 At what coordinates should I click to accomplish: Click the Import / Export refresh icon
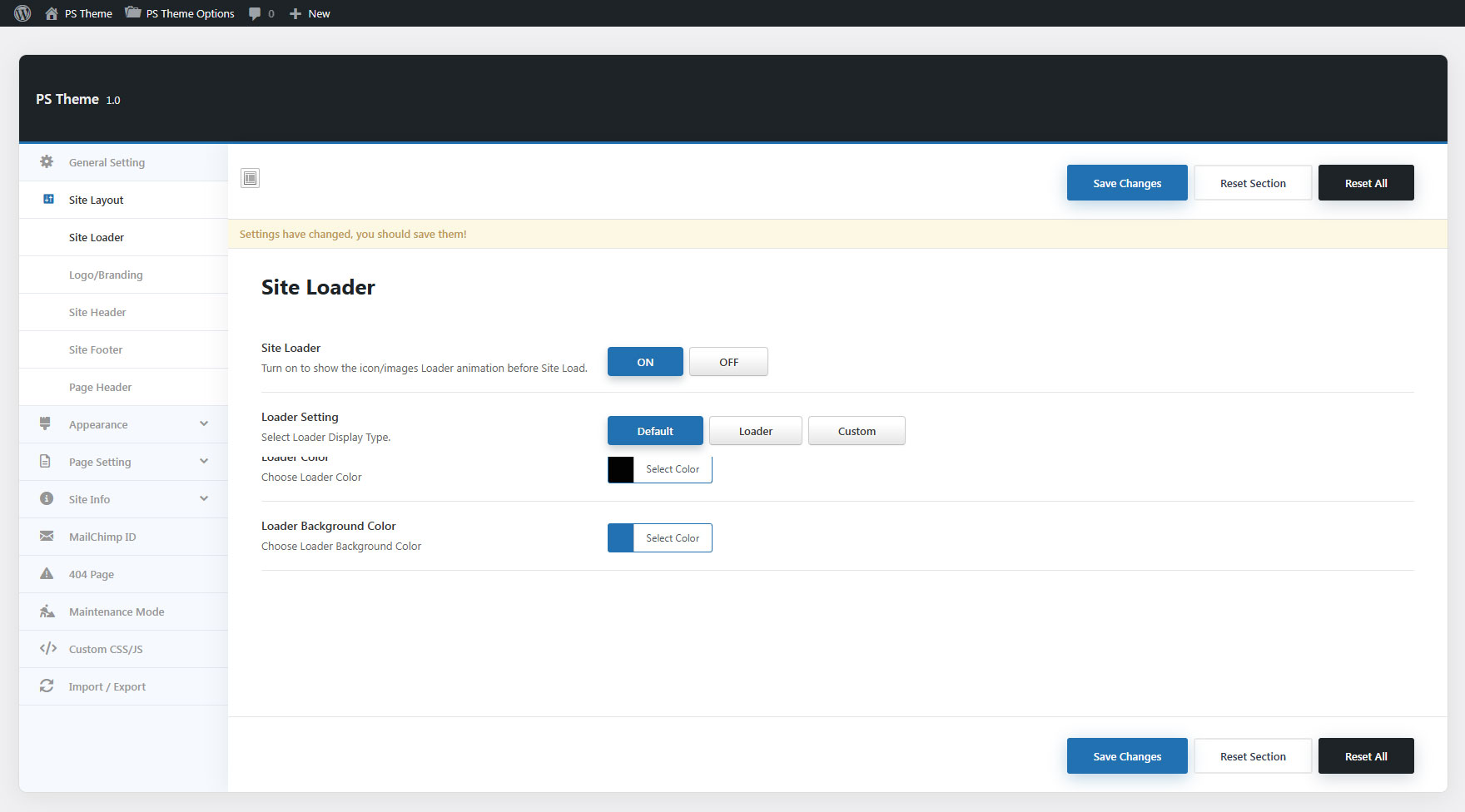47,686
